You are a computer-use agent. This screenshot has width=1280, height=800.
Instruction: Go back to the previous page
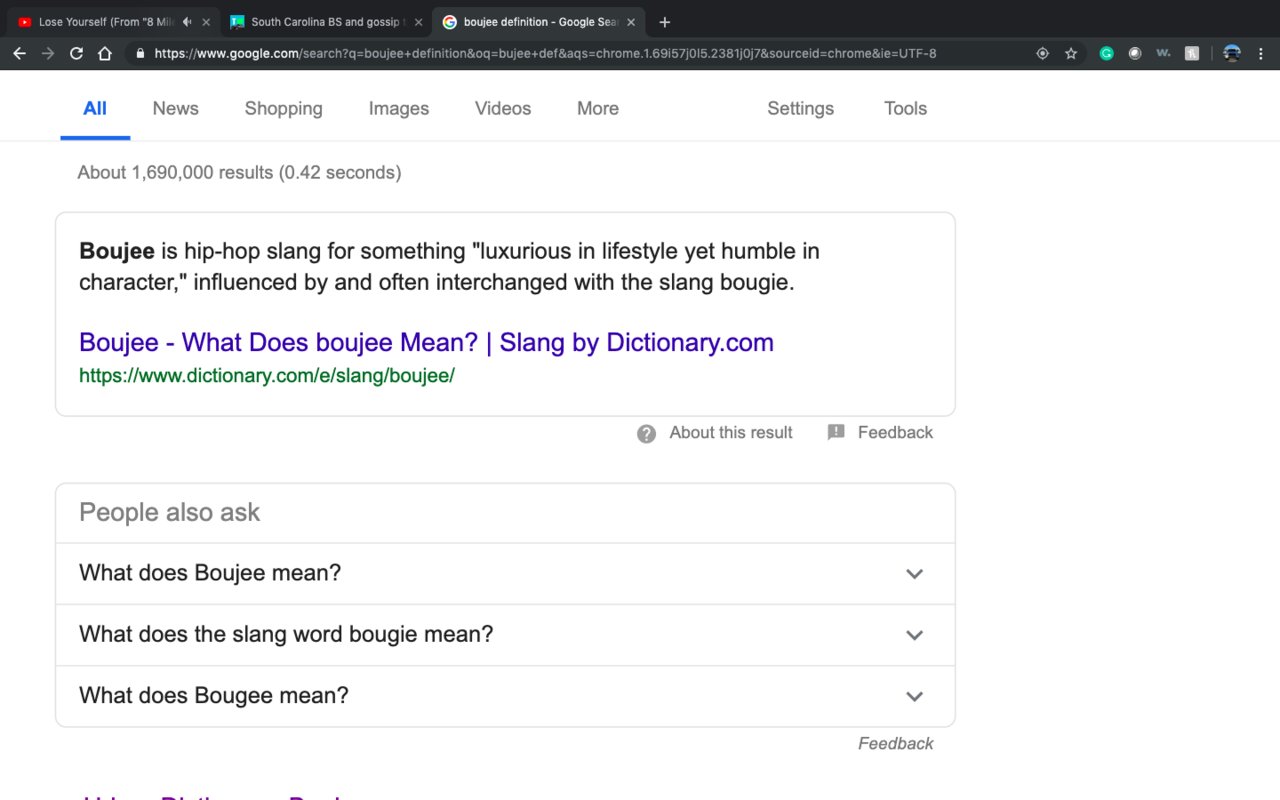[19, 54]
